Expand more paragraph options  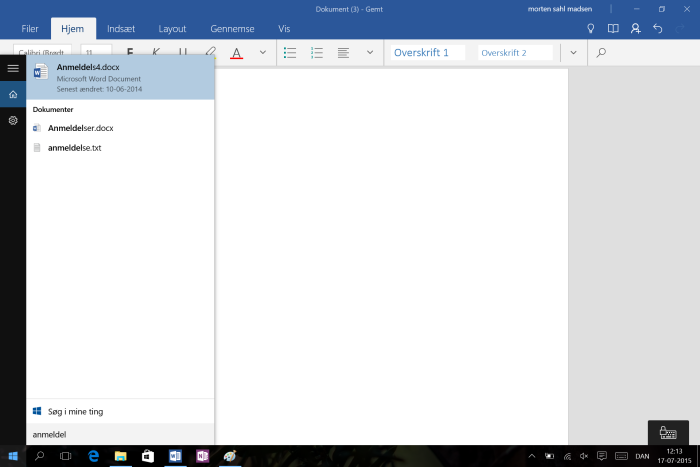tap(370, 52)
